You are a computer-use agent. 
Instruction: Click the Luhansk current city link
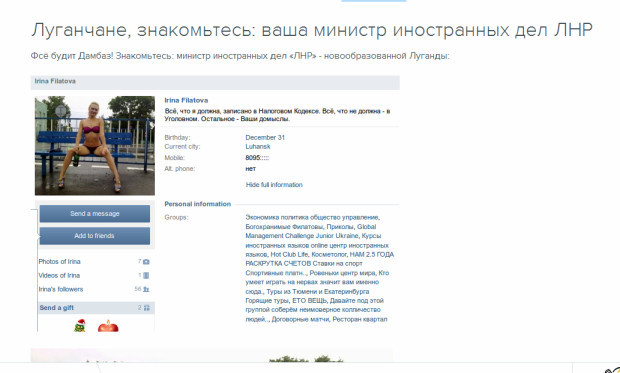(x=258, y=146)
